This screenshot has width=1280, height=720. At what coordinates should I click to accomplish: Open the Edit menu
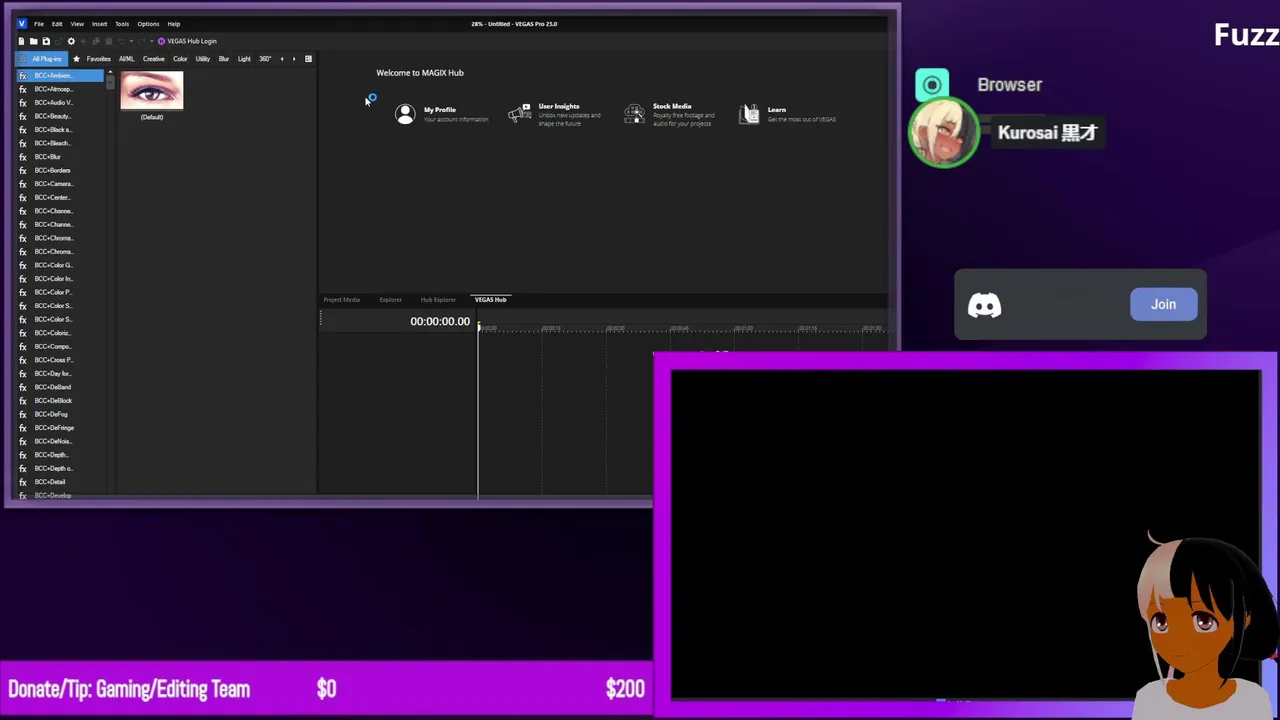pyautogui.click(x=57, y=23)
